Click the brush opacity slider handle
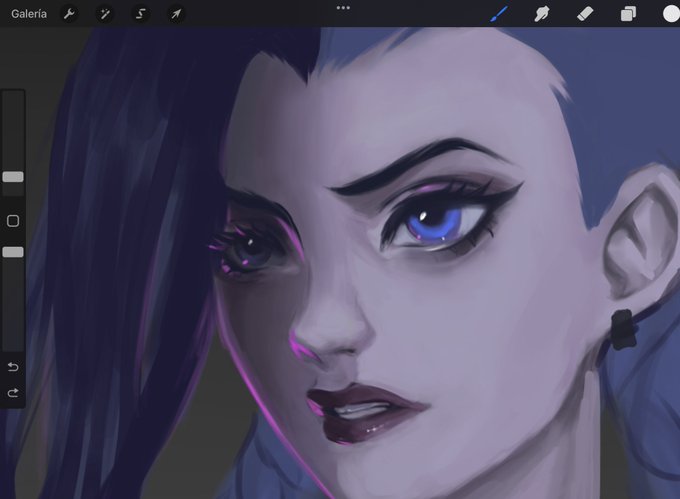This screenshot has width=680, height=499. point(13,252)
